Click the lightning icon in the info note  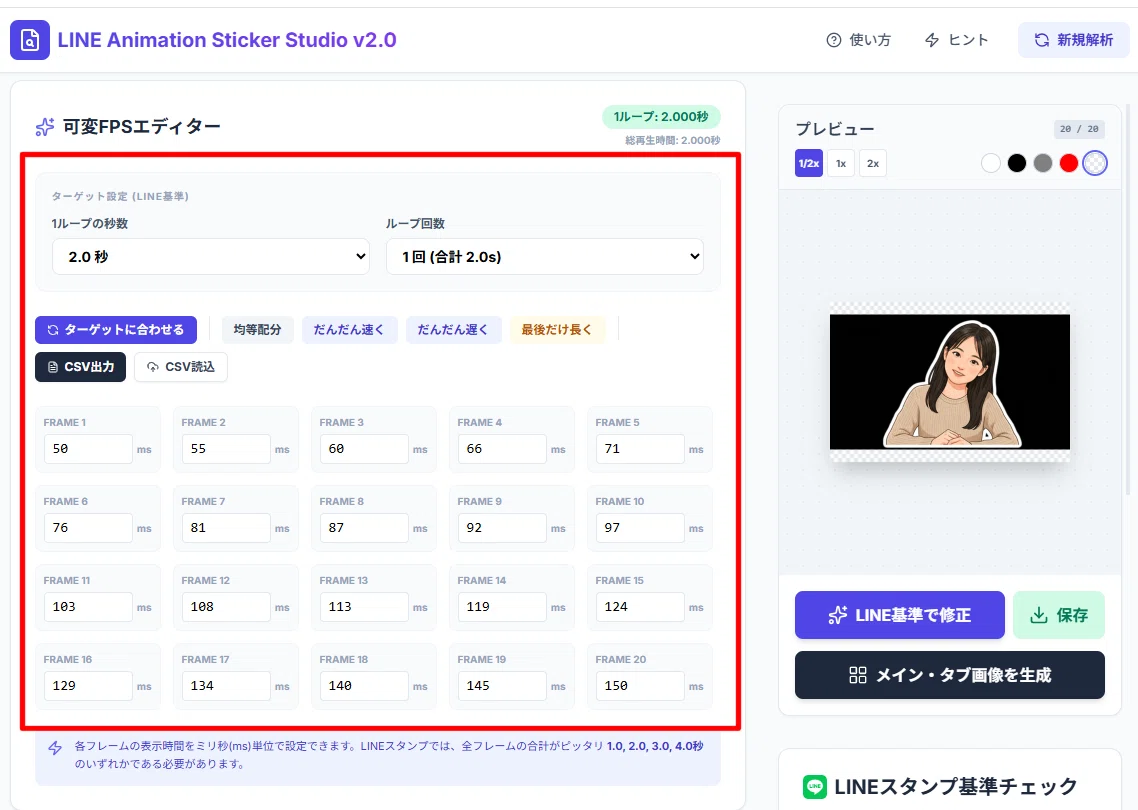tap(55, 748)
